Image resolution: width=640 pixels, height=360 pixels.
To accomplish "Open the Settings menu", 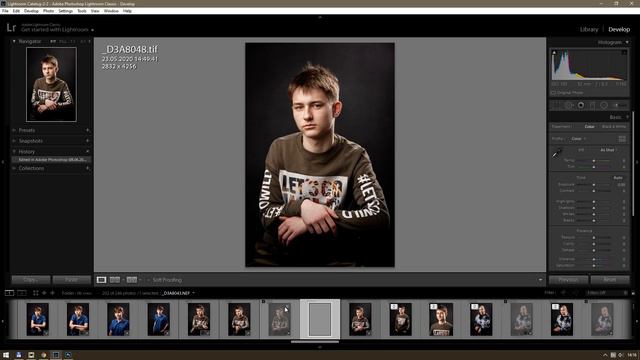I will tap(65, 11).
